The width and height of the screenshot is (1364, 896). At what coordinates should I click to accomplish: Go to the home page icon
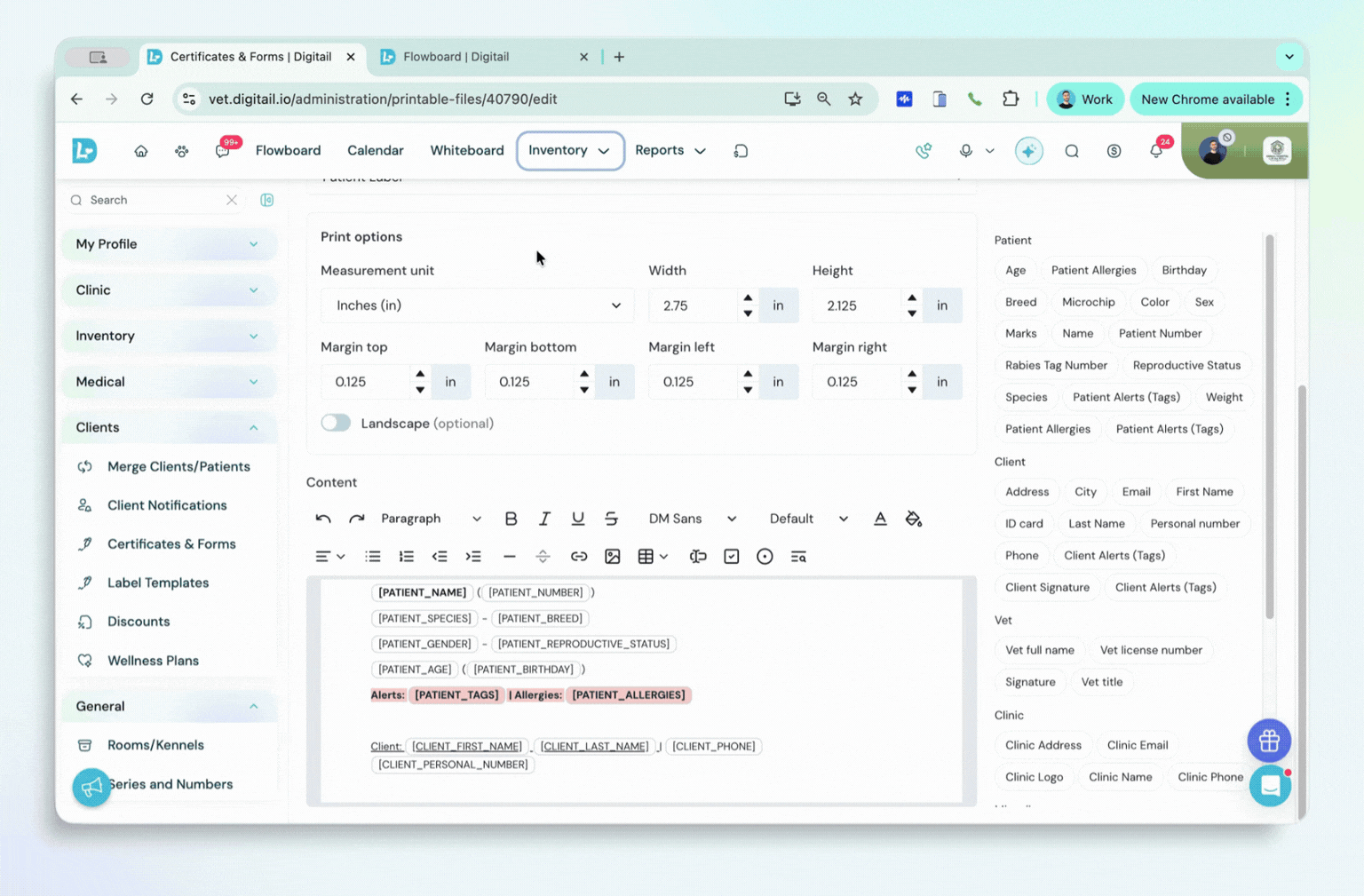pos(141,151)
